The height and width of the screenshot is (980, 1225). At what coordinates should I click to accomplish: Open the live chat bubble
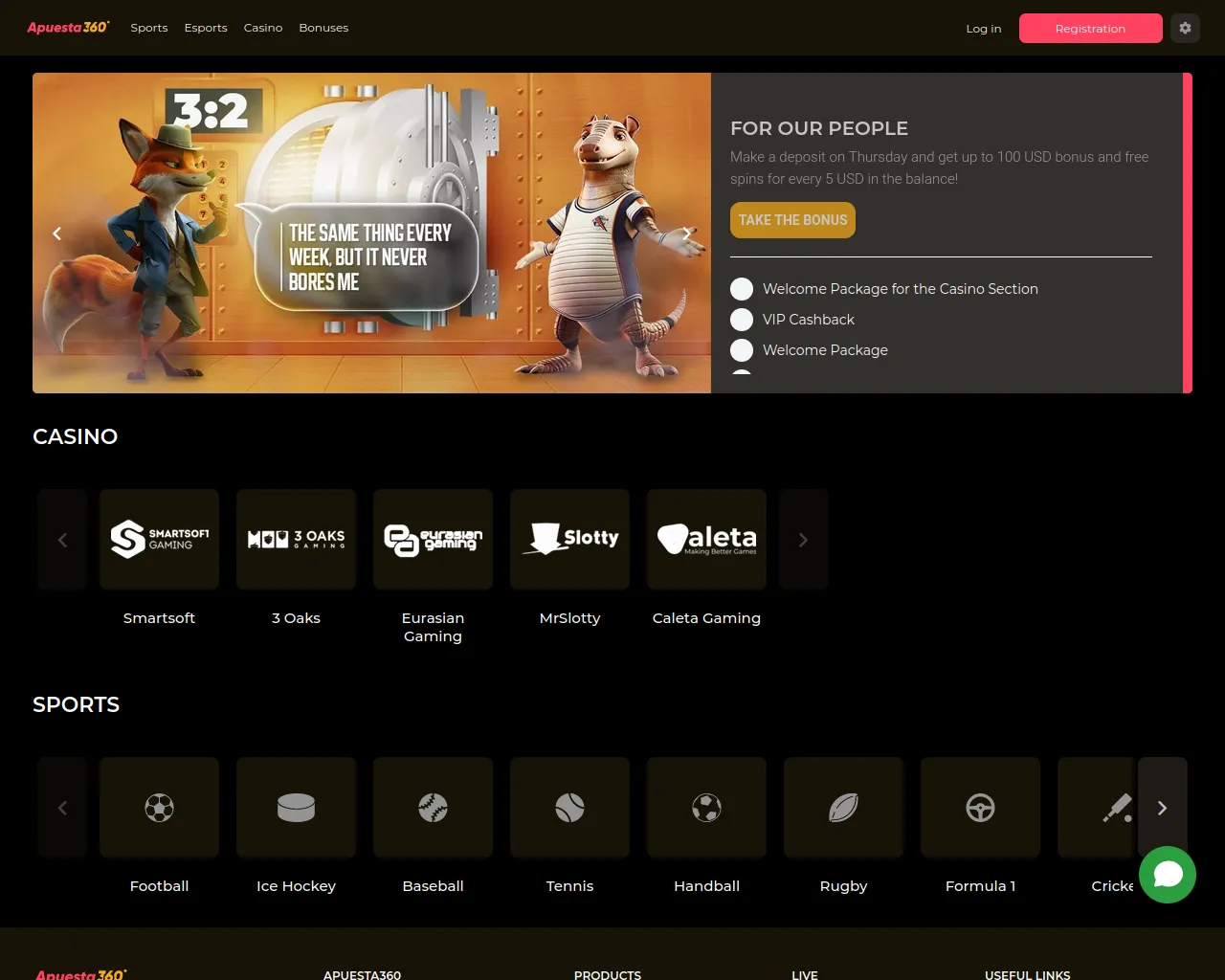[1168, 875]
